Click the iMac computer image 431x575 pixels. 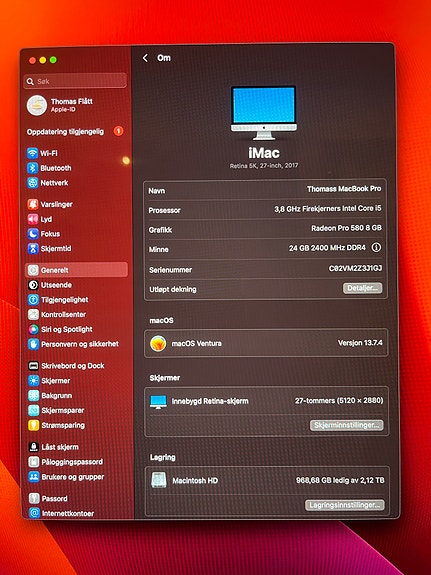click(264, 113)
